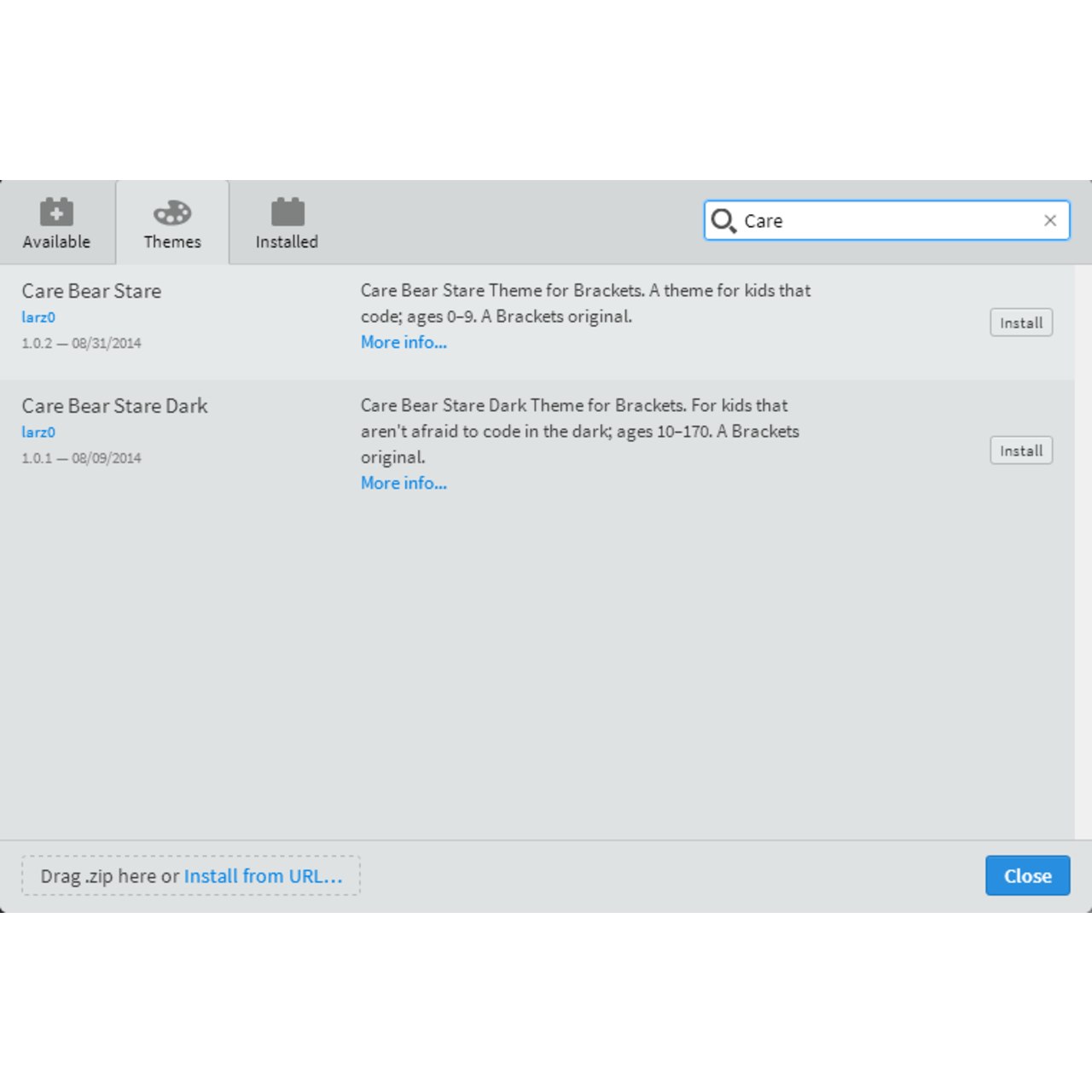Clear the search field with the X icon

pyautogui.click(x=1050, y=220)
